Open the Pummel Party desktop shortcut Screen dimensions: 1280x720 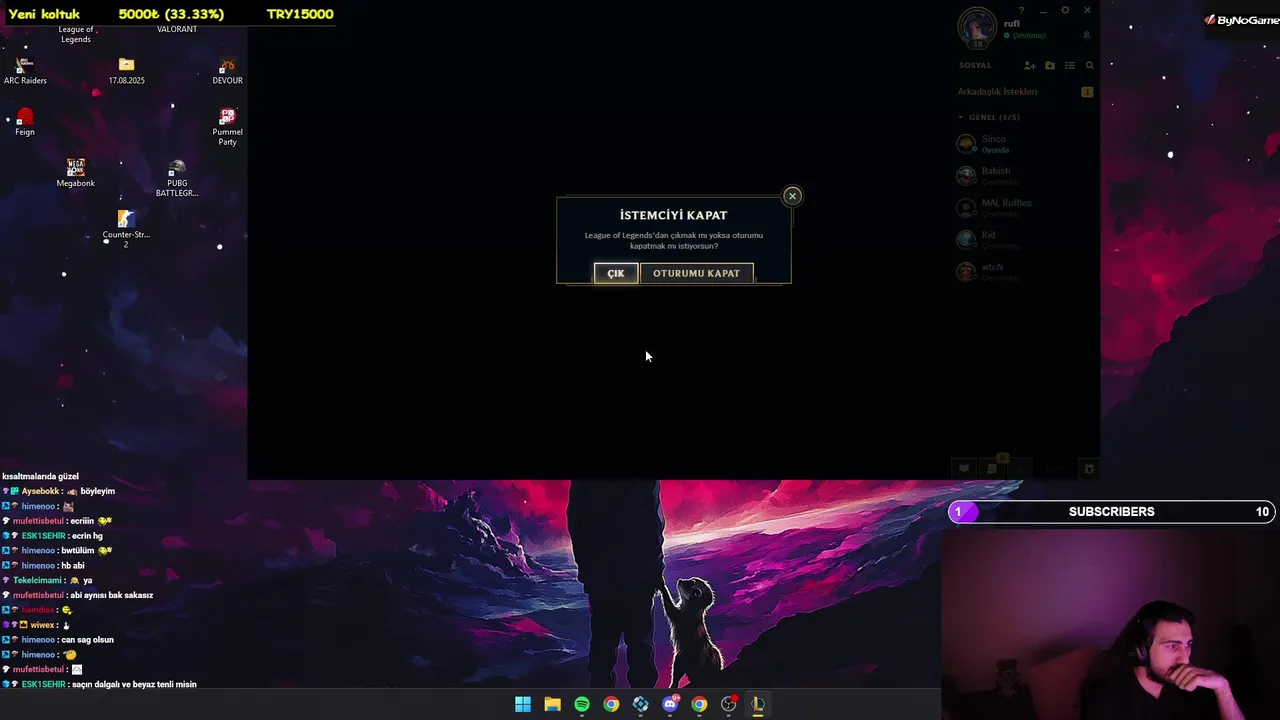227,127
